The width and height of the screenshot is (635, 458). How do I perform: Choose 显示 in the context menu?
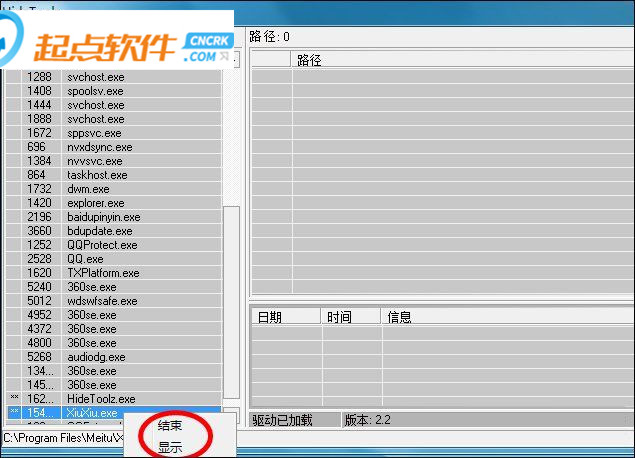coord(170,447)
